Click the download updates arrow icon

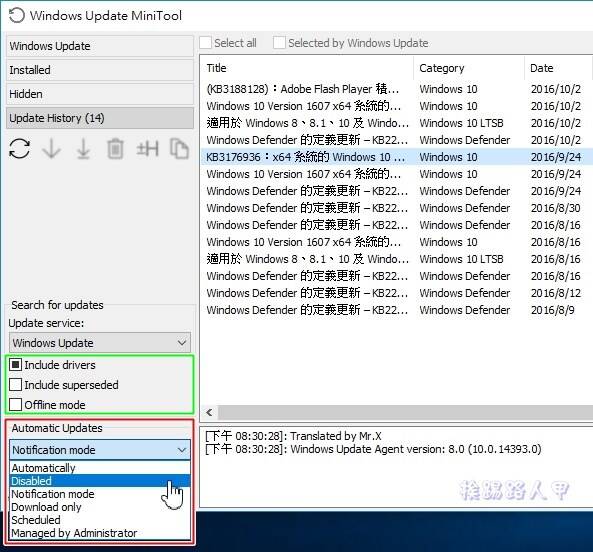[x=51, y=149]
